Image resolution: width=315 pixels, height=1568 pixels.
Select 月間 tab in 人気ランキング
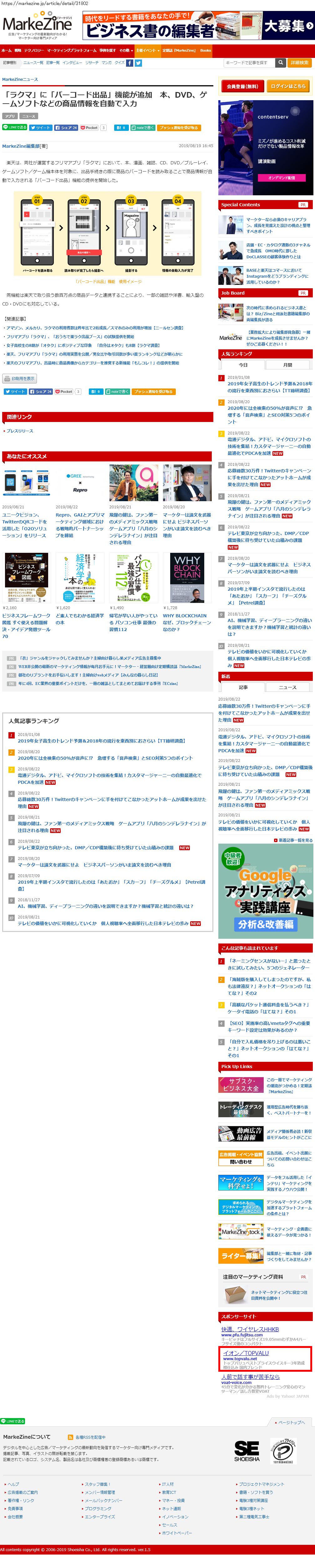tap(288, 365)
